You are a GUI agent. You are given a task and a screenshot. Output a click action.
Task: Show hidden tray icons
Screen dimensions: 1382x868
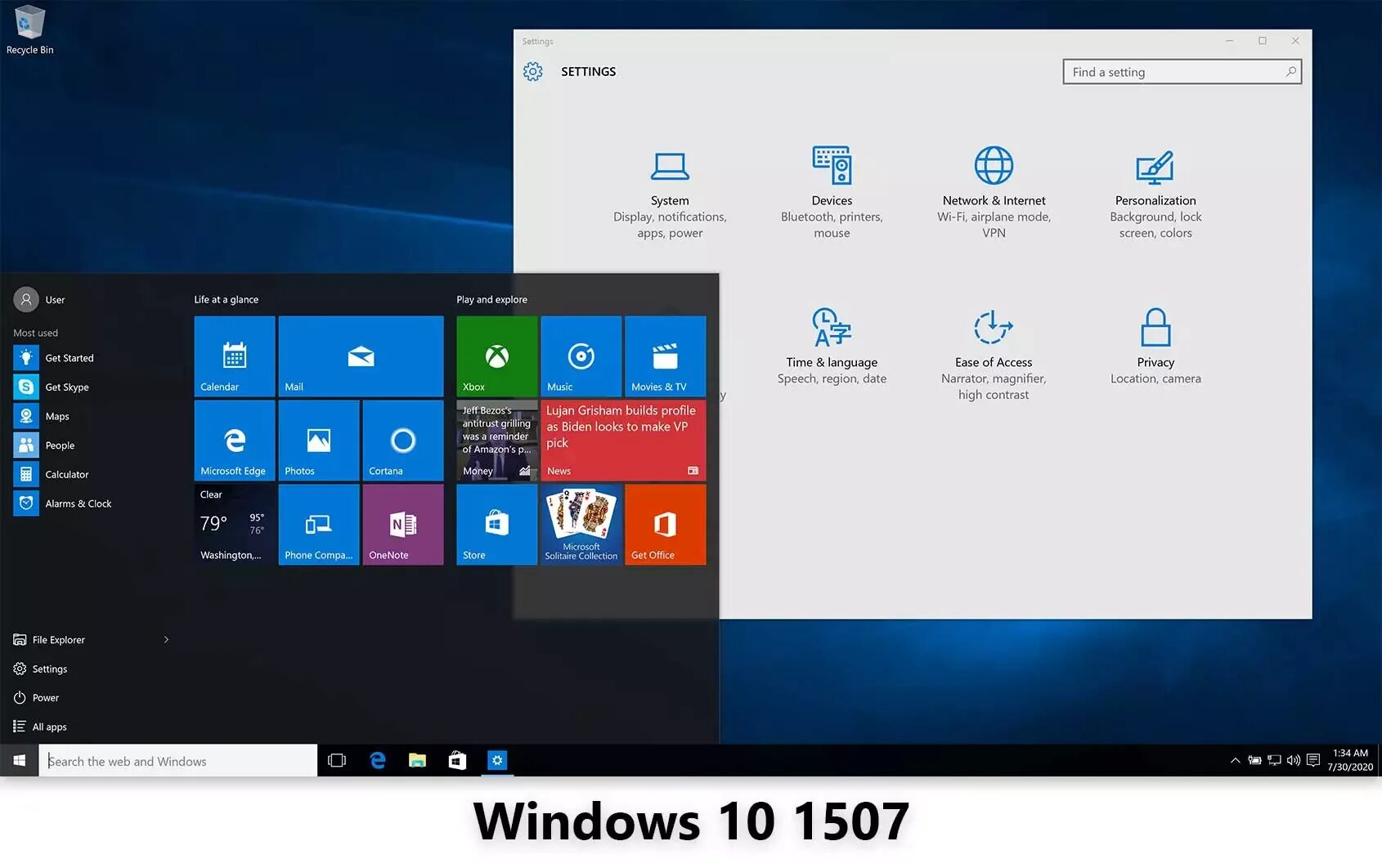1235,761
